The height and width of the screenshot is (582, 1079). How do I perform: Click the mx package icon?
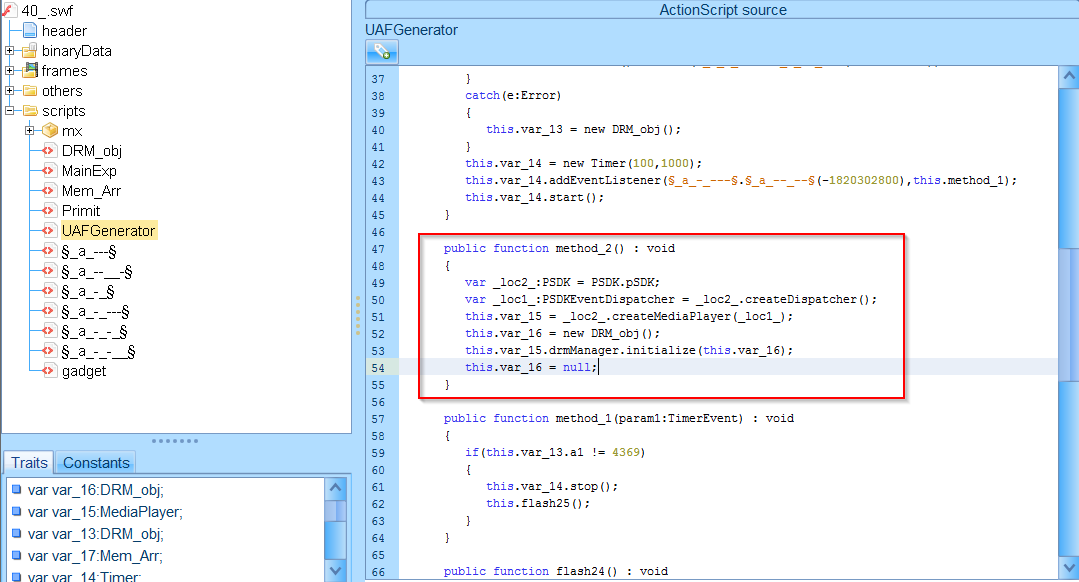(50, 131)
